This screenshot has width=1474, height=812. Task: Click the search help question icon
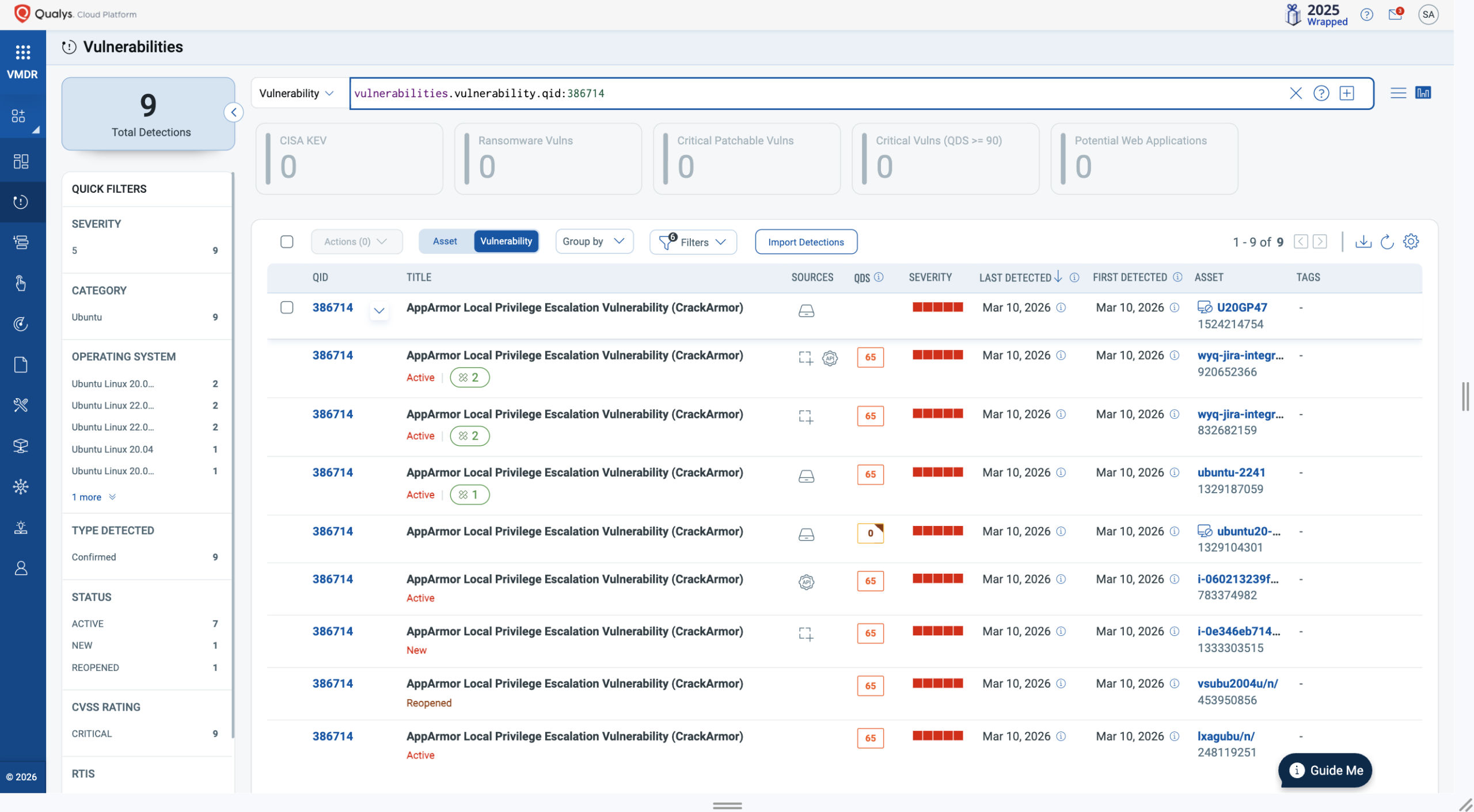(x=1321, y=93)
